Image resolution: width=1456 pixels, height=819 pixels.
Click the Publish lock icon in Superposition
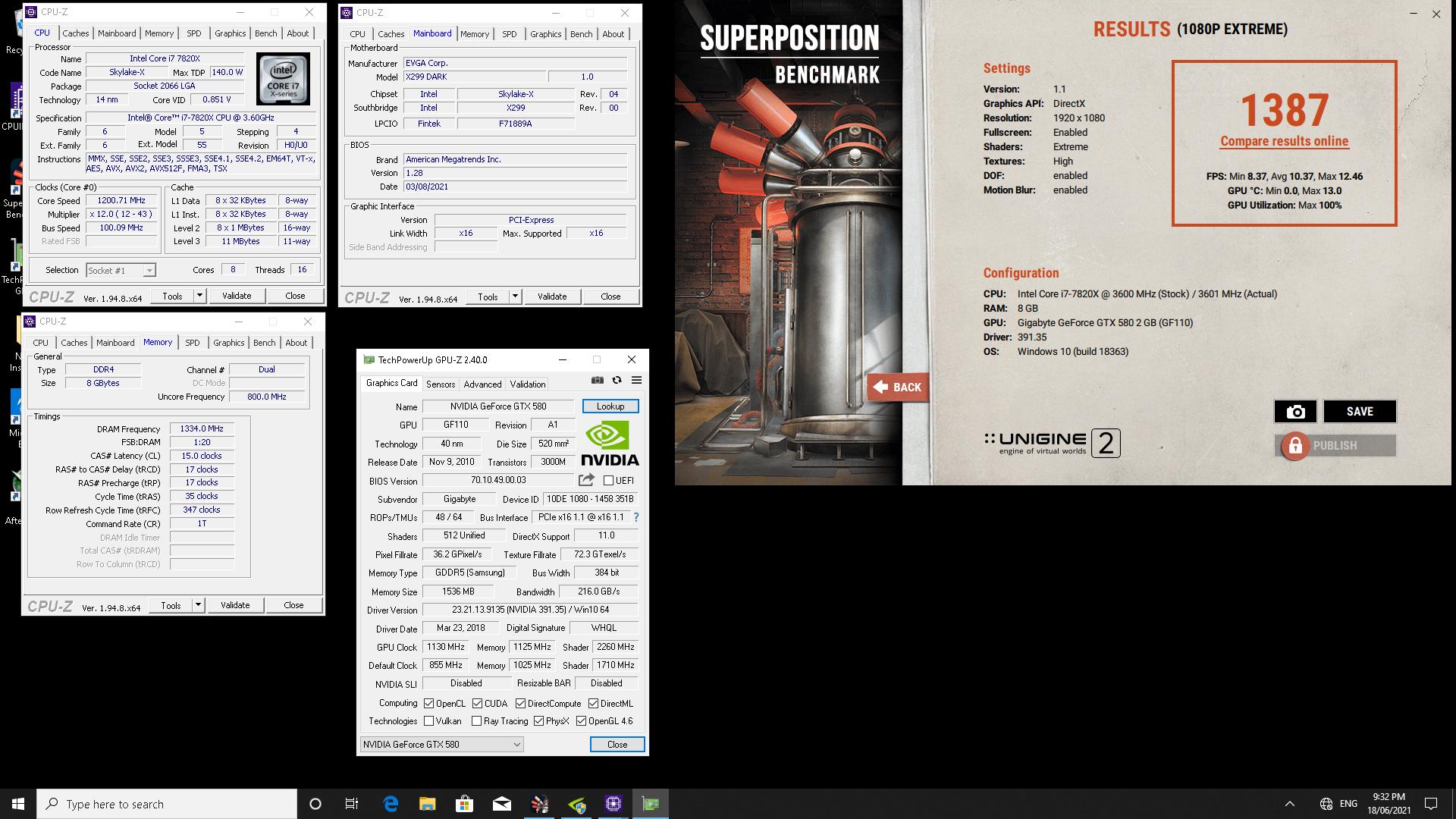click(x=1296, y=446)
